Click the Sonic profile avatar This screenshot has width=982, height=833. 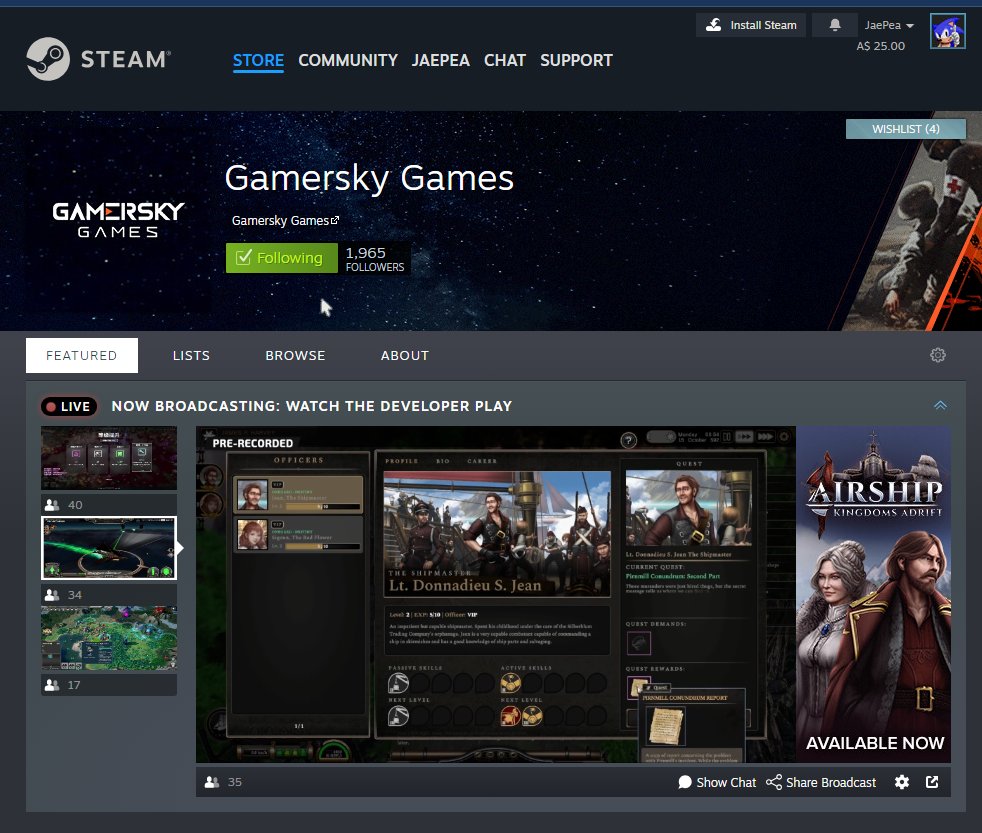(947, 31)
